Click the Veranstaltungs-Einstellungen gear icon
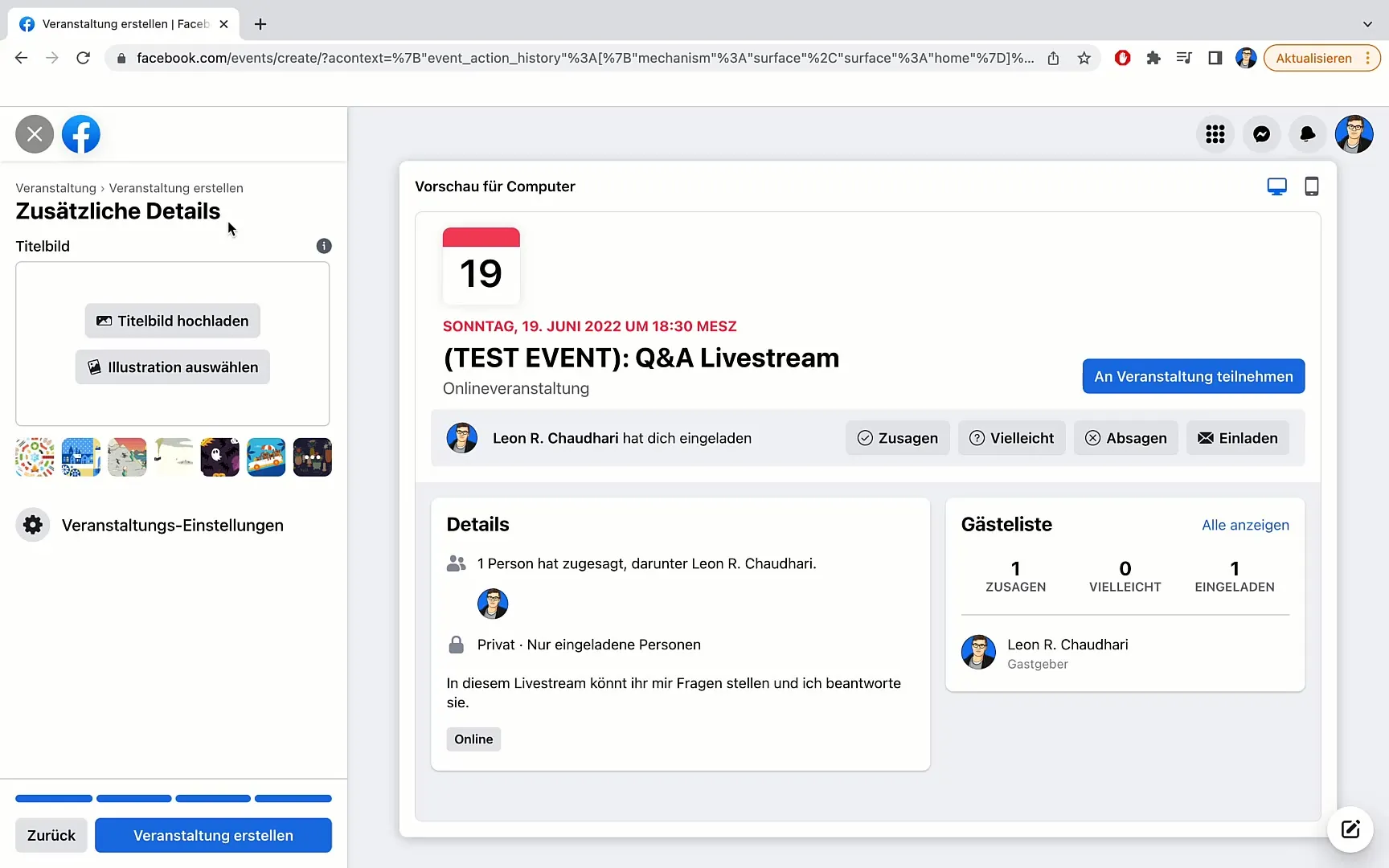Viewport: 1389px width, 868px height. click(x=33, y=525)
